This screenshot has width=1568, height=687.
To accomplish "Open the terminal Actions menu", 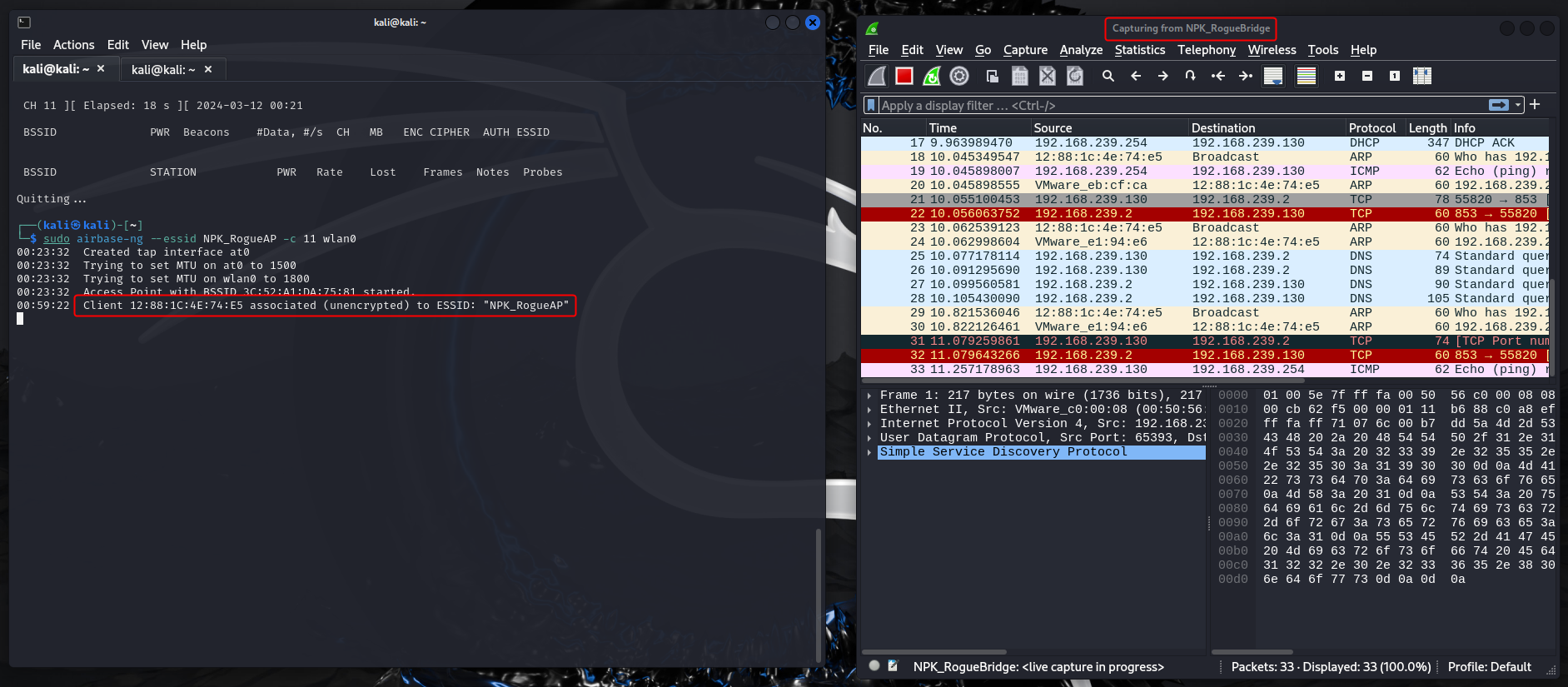I will (x=73, y=45).
